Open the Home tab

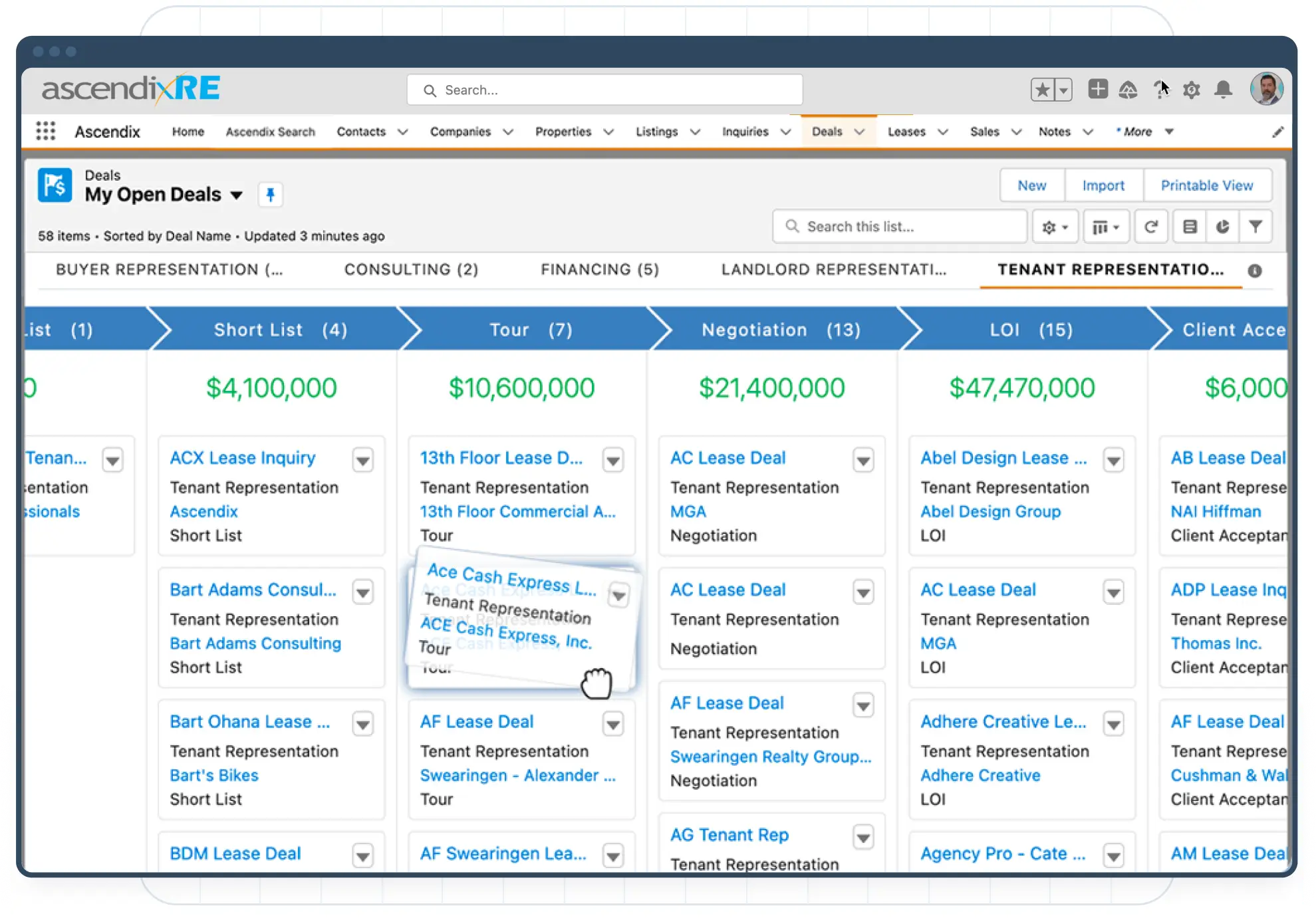click(x=188, y=132)
